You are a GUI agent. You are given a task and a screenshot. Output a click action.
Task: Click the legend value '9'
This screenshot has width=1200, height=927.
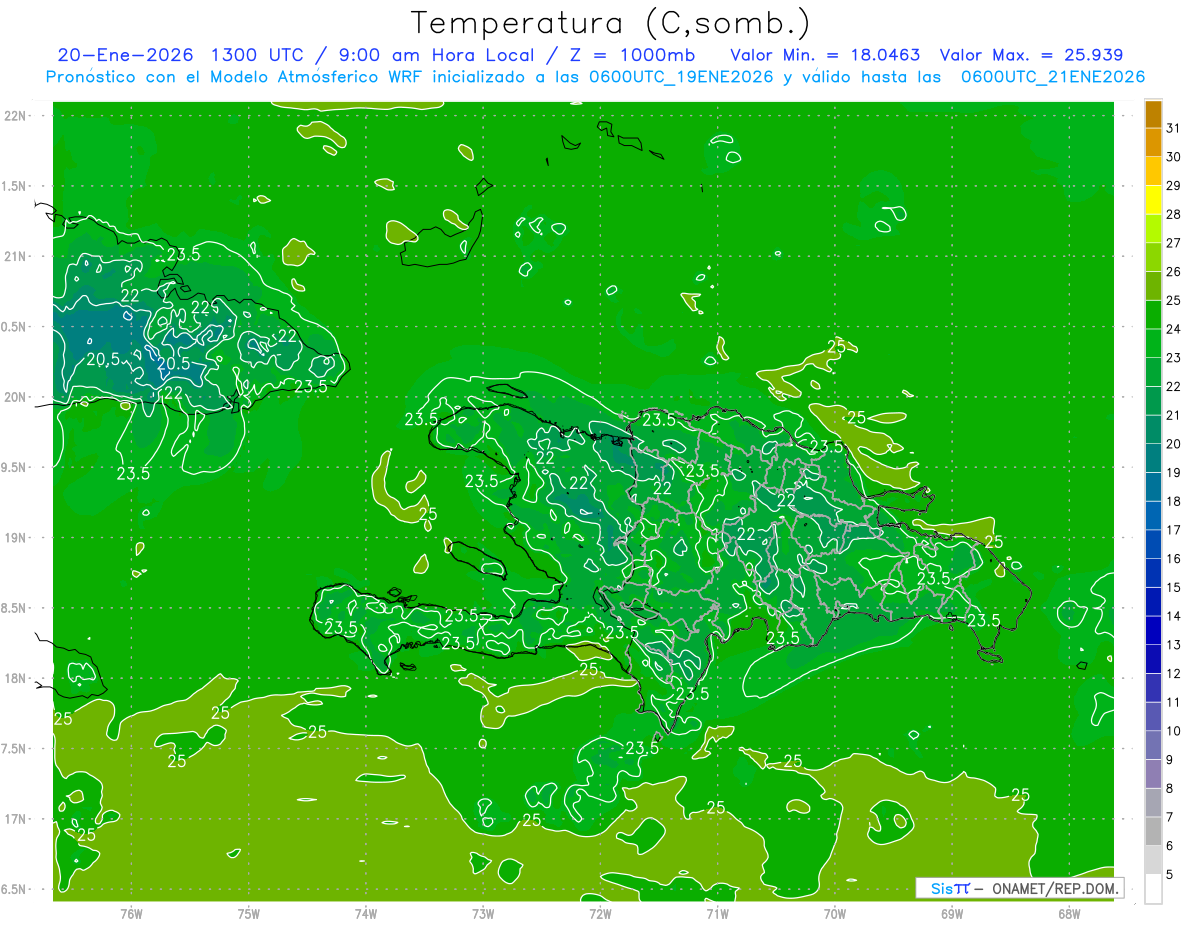[x=1170, y=760]
